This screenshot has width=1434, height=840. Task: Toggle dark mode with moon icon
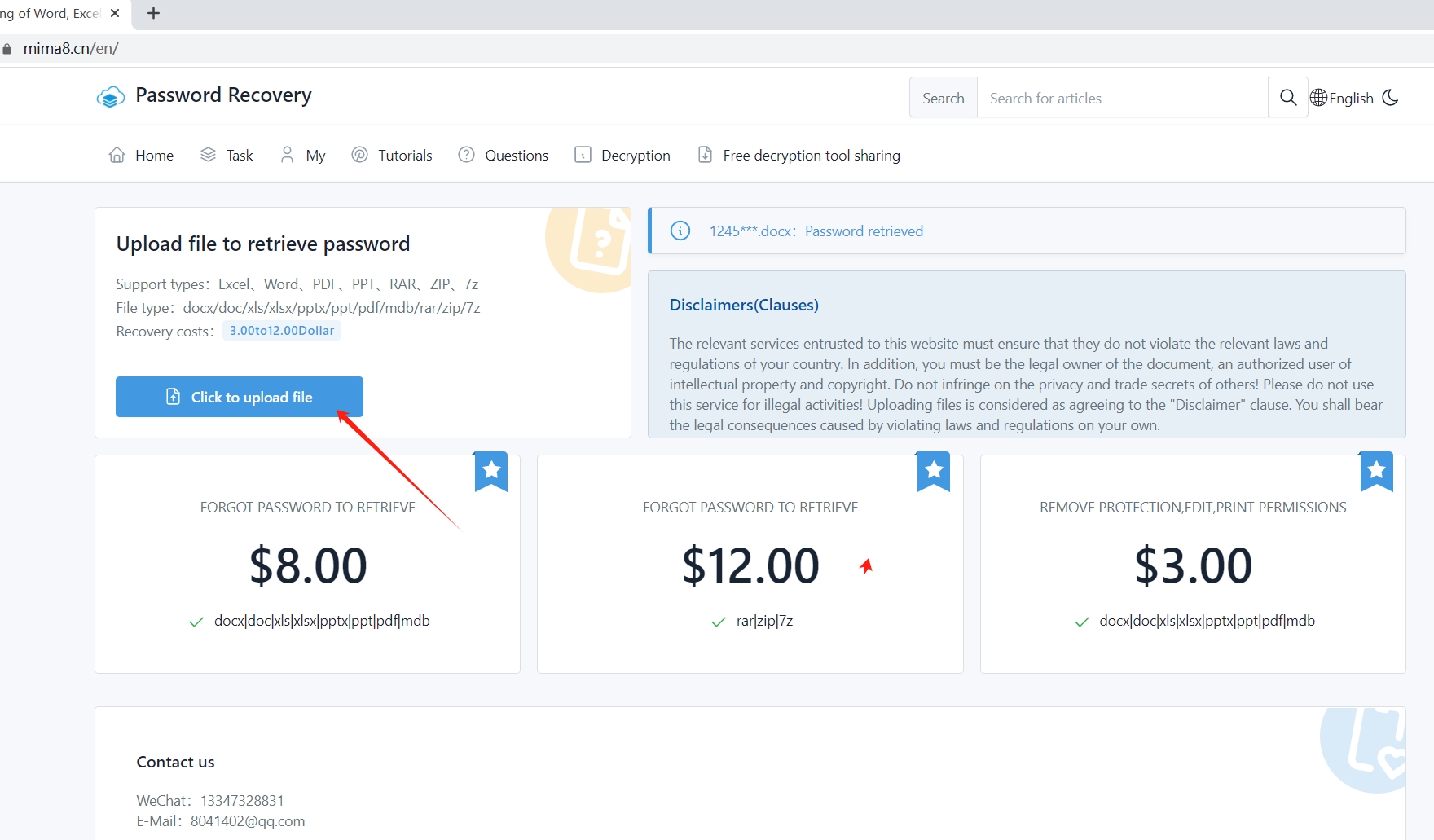(x=1391, y=98)
